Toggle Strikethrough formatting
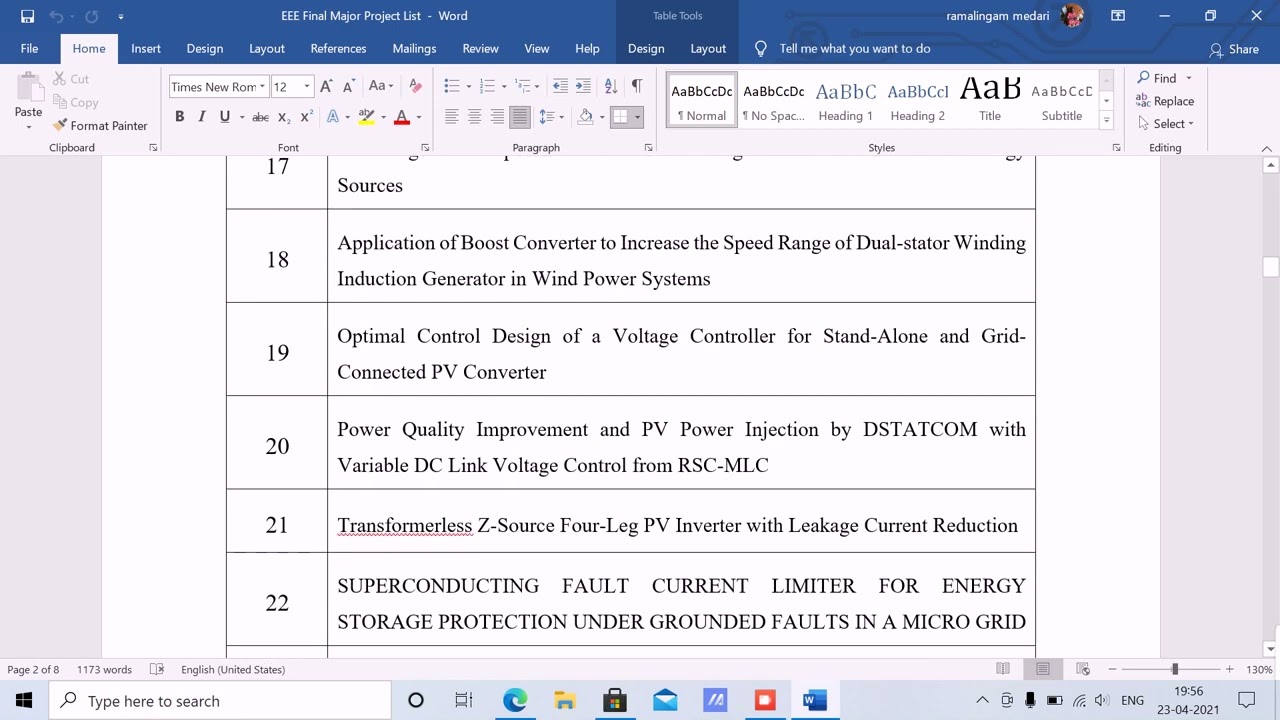 click(x=260, y=117)
